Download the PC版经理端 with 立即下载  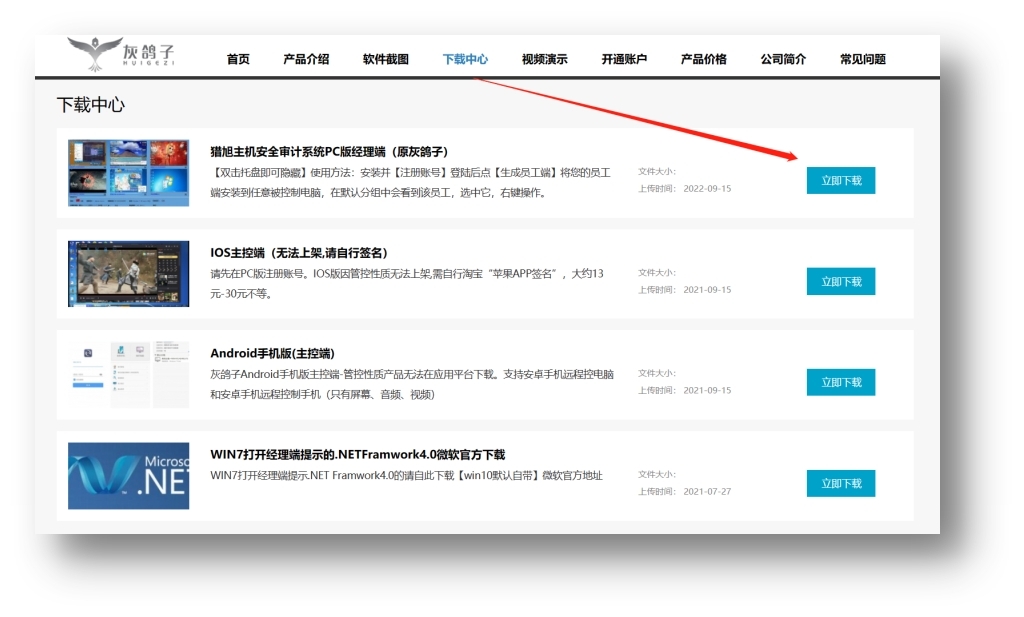point(840,181)
